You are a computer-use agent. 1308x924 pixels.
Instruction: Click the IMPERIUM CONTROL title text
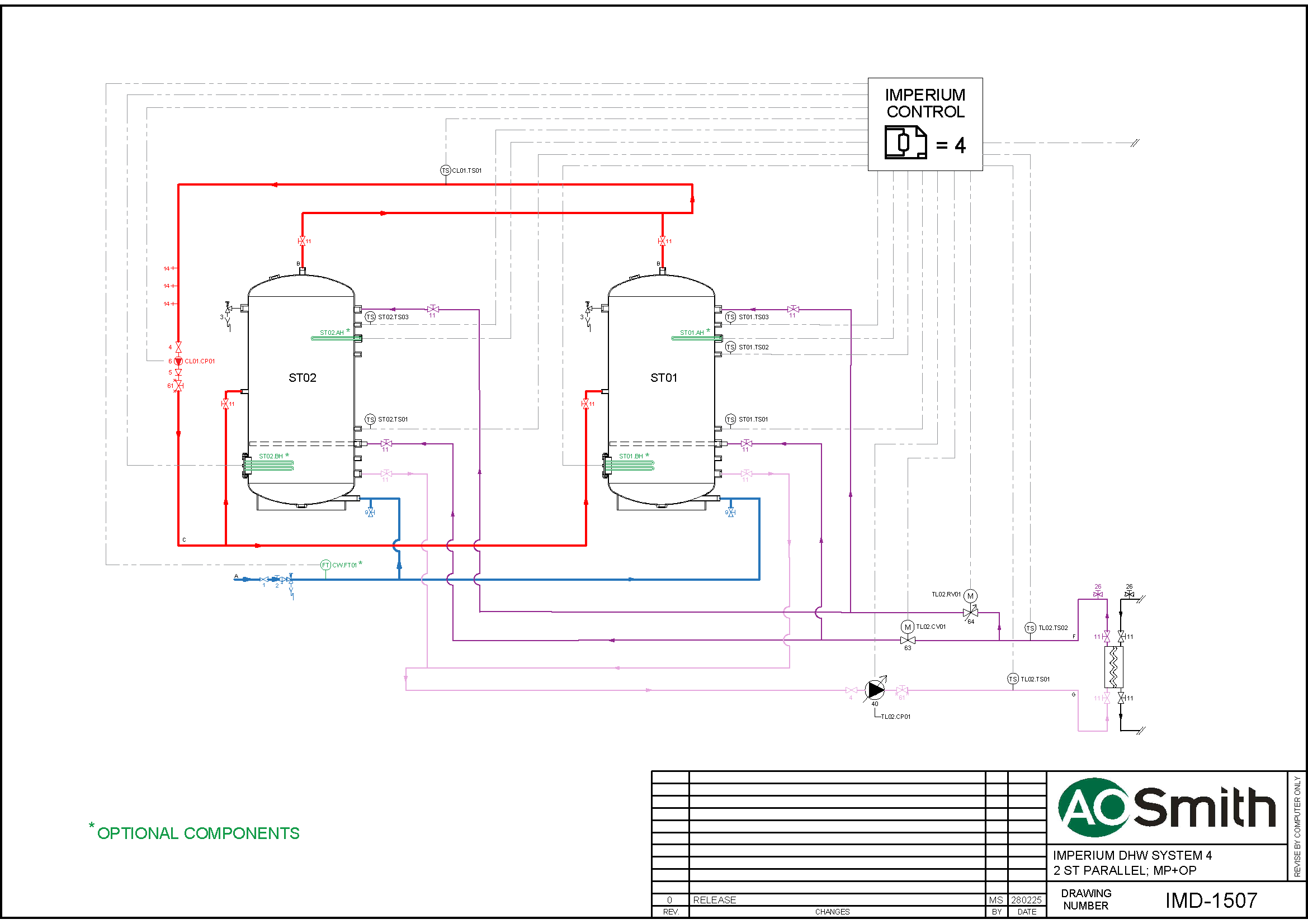pos(924,103)
